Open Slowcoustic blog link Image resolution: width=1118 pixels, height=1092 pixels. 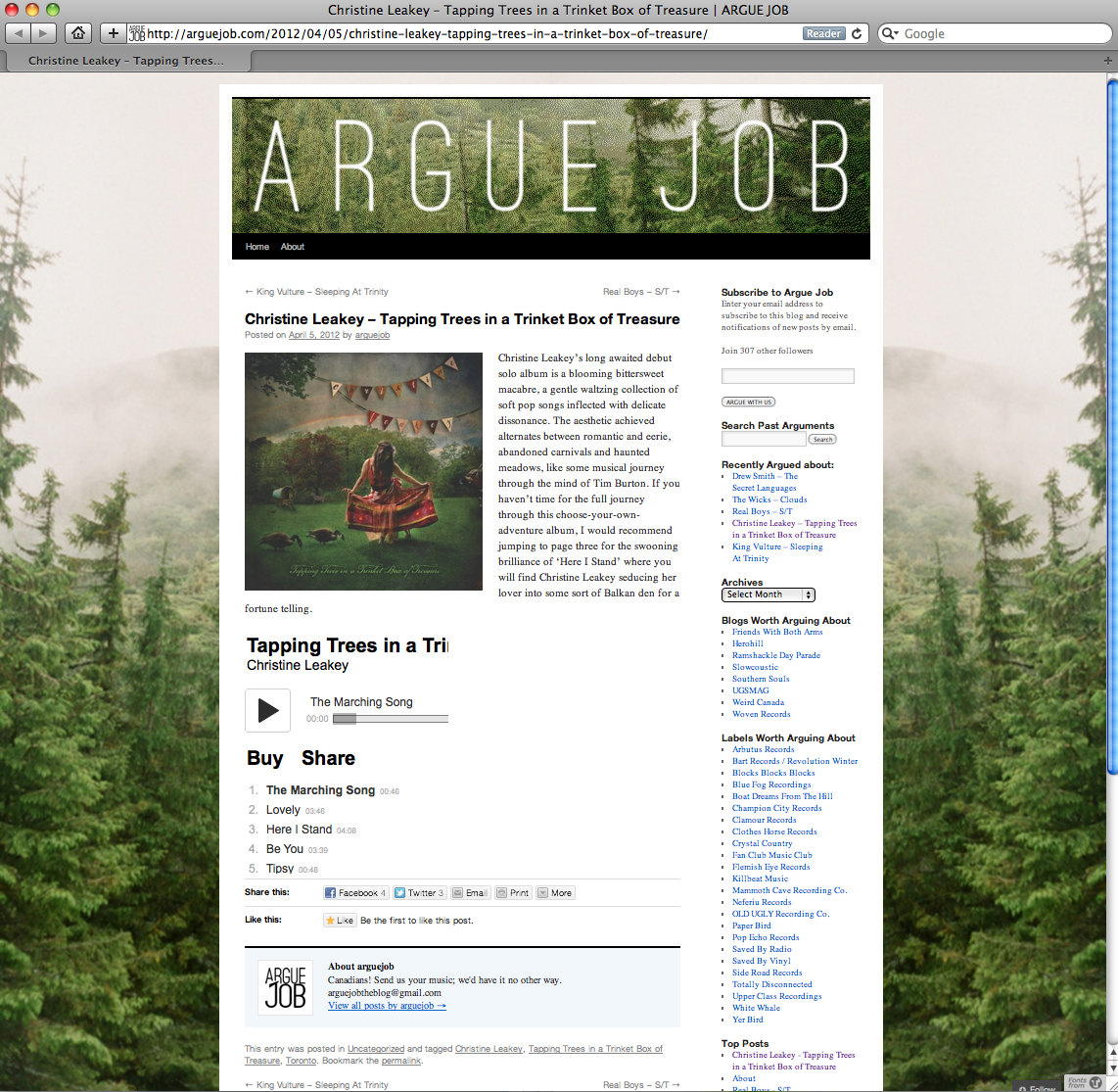tap(755, 667)
